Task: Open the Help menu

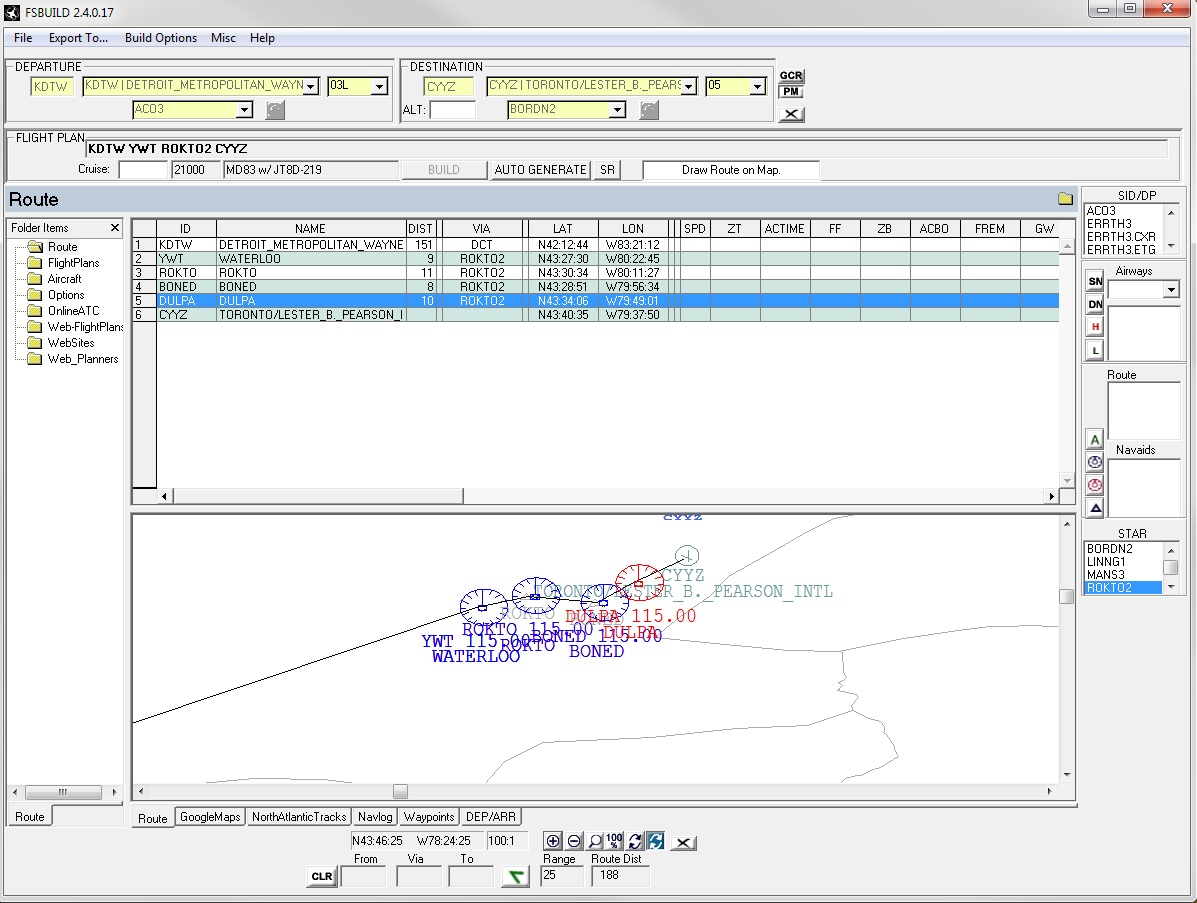Action: 262,37
